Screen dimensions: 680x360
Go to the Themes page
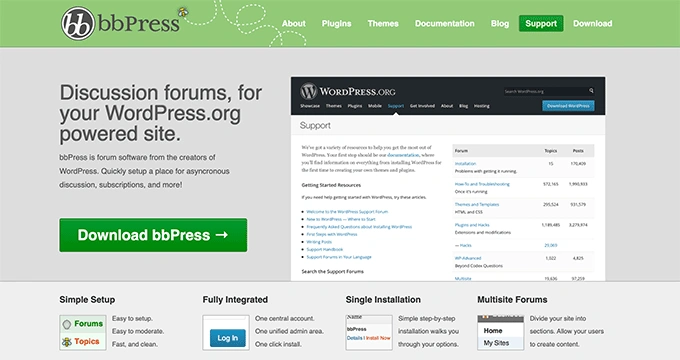383,23
